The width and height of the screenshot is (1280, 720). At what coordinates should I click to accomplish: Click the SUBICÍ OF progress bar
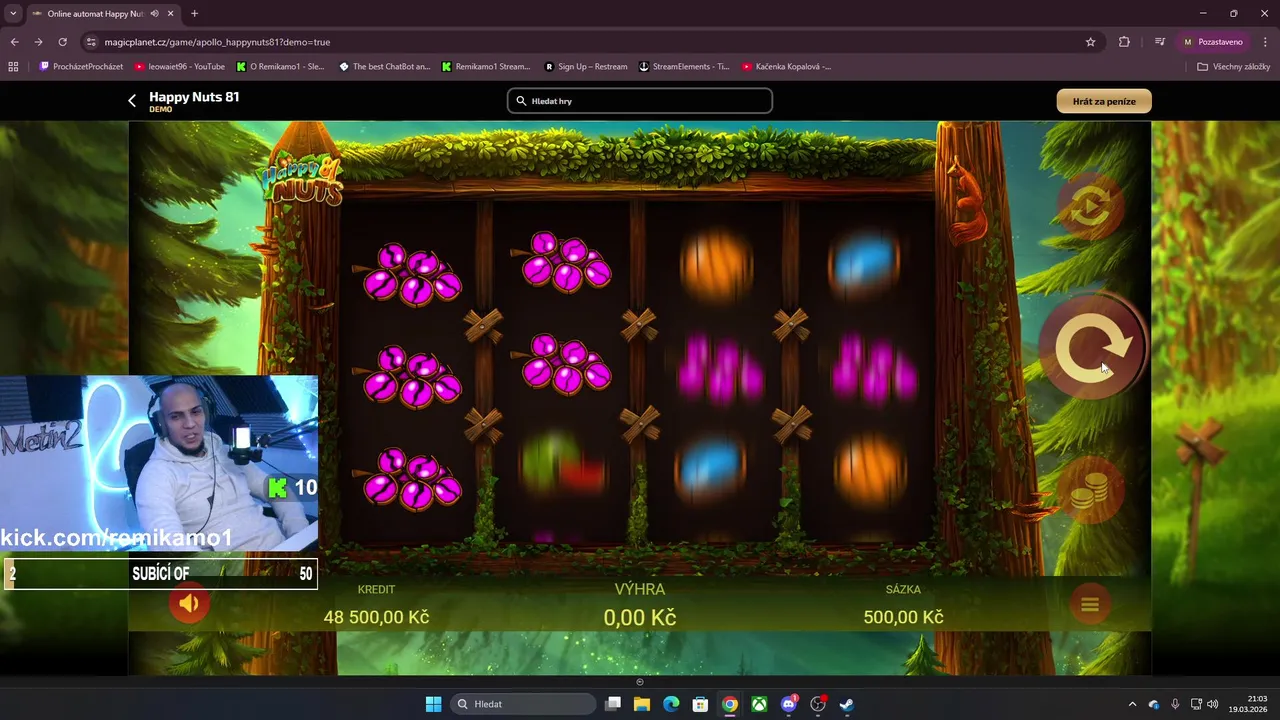160,574
